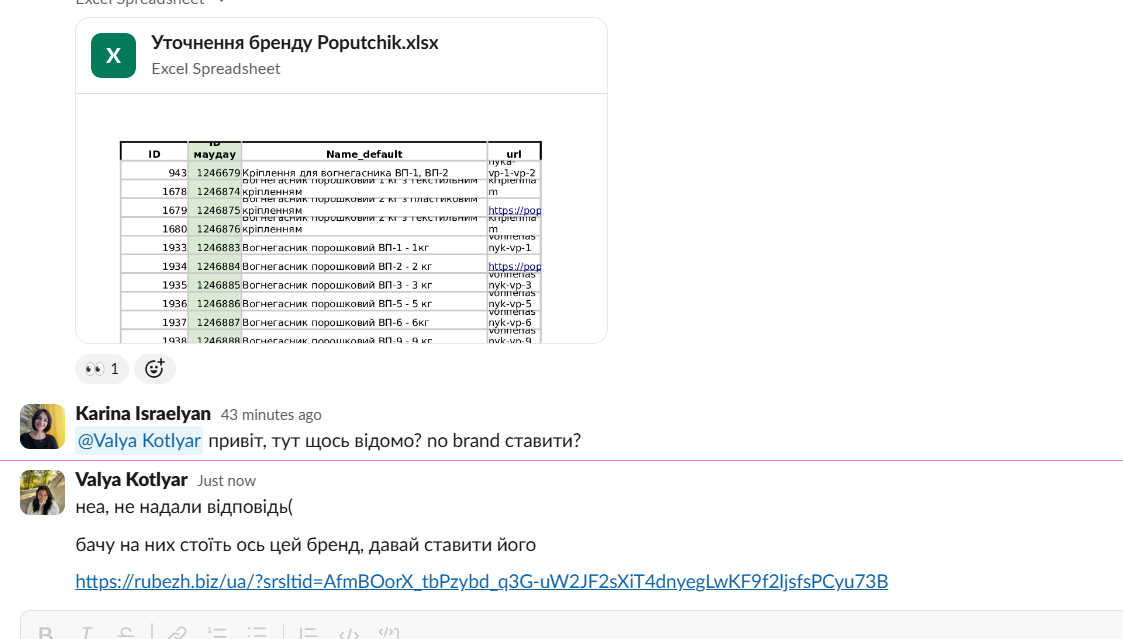Open the rubezh.biz link in Valya's message
The width and height of the screenshot is (1123, 639).
coord(481,581)
